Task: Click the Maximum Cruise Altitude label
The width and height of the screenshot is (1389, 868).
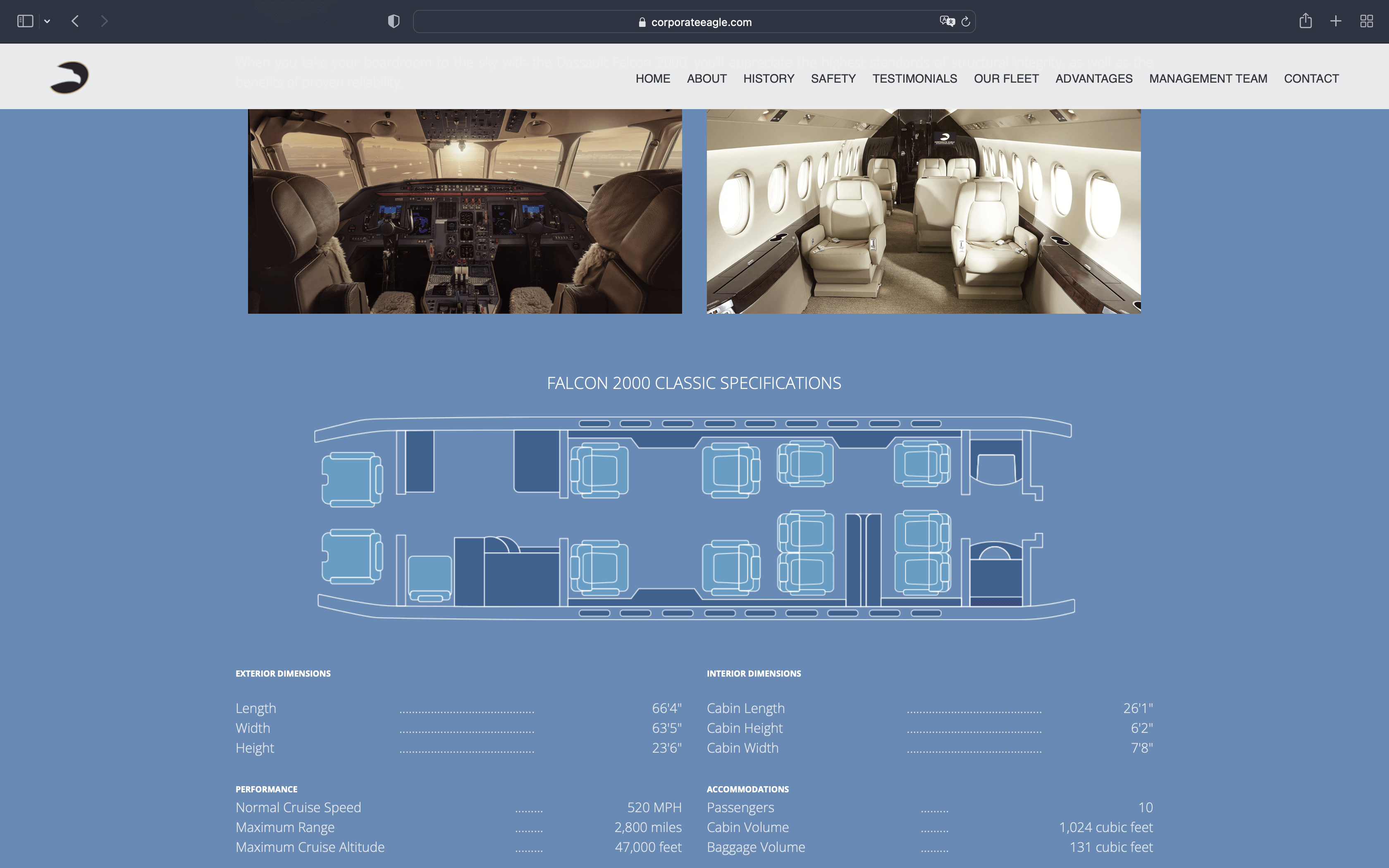Action: pyautogui.click(x=310, y=847)
